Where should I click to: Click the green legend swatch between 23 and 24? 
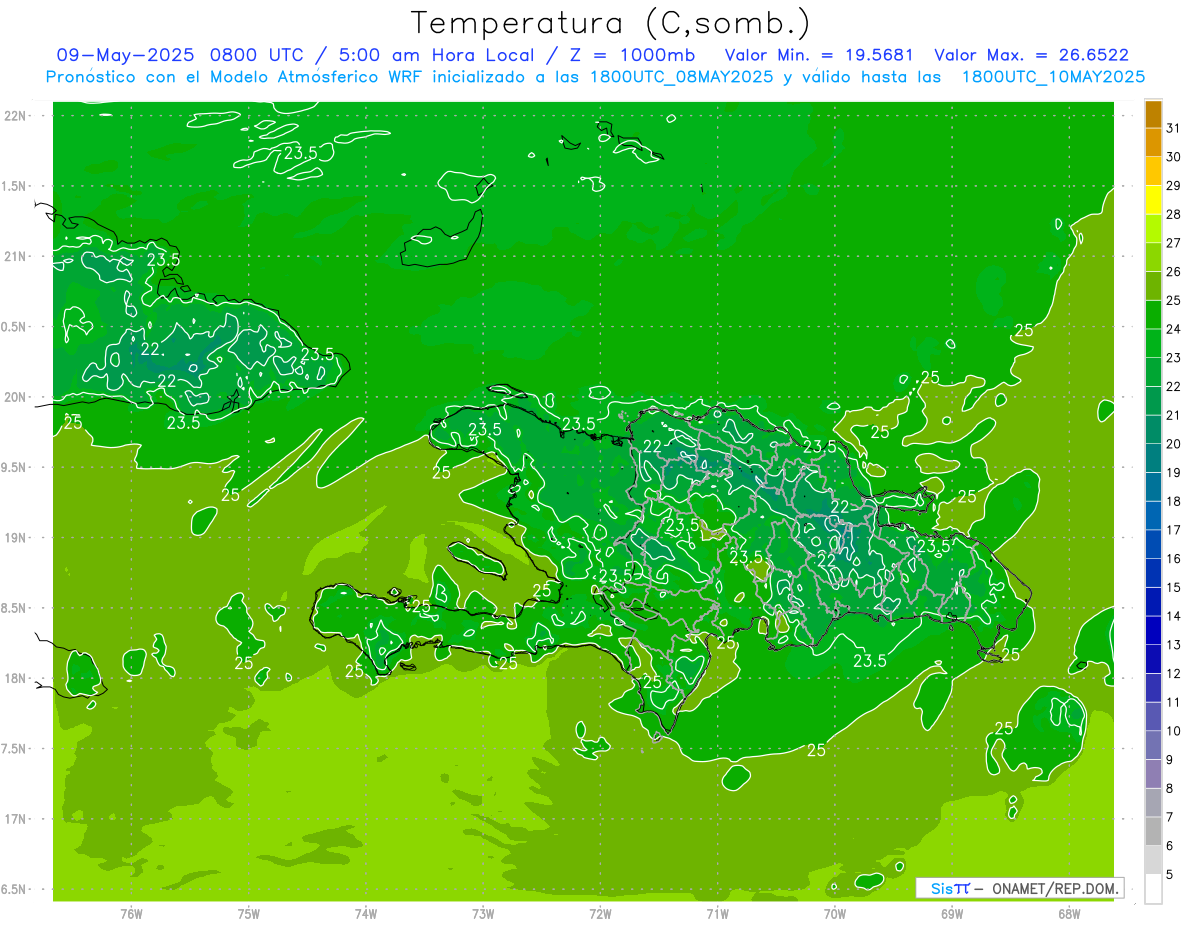coord(1153,344)
